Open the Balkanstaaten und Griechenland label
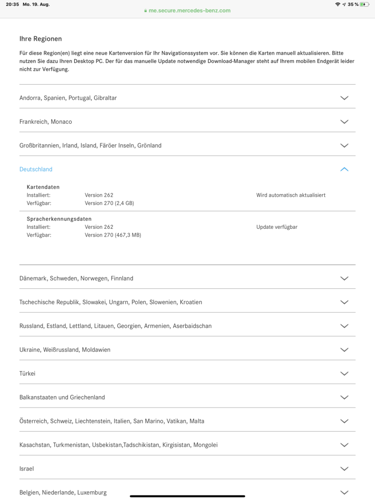The height and width of the screenshot is (500, 375). click(x=62, y=397)
